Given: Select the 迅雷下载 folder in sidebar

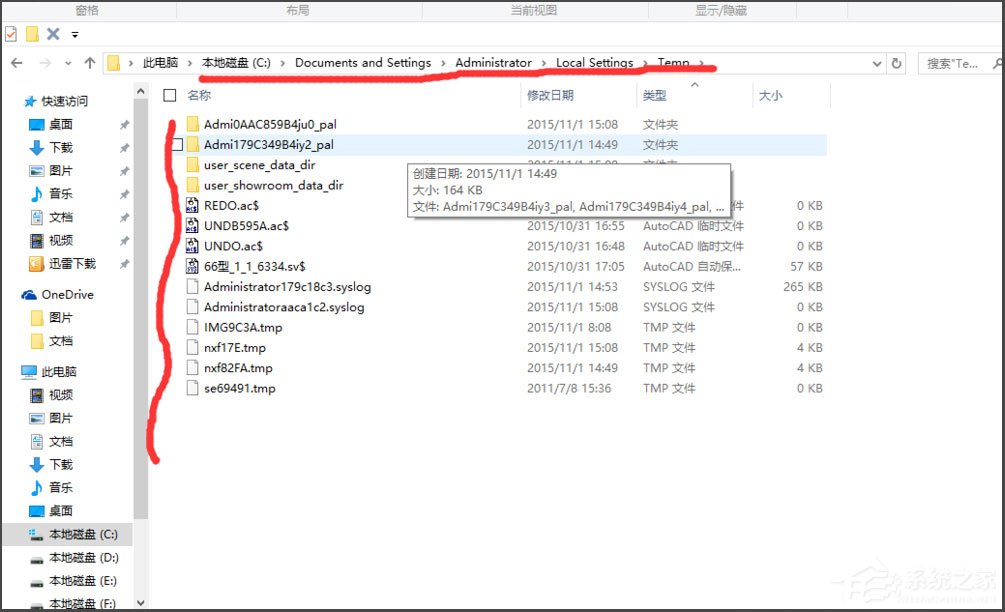Looking at the screenshot, I should point(71,263).
